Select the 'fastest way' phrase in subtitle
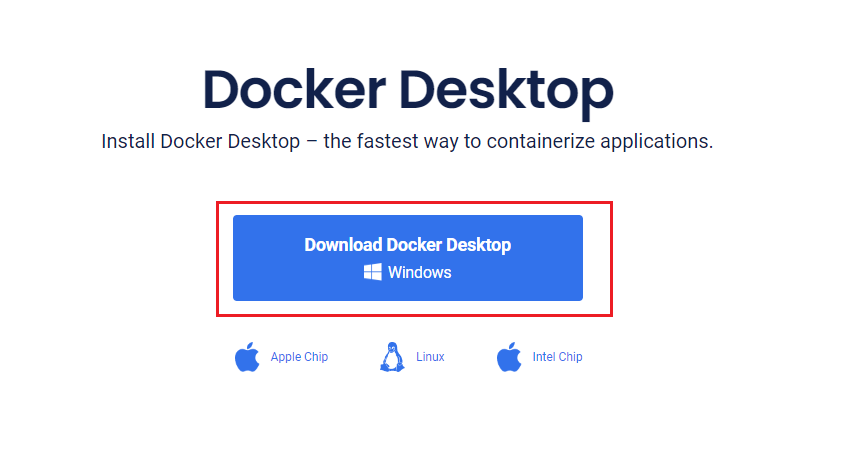 tap(408, 142)
